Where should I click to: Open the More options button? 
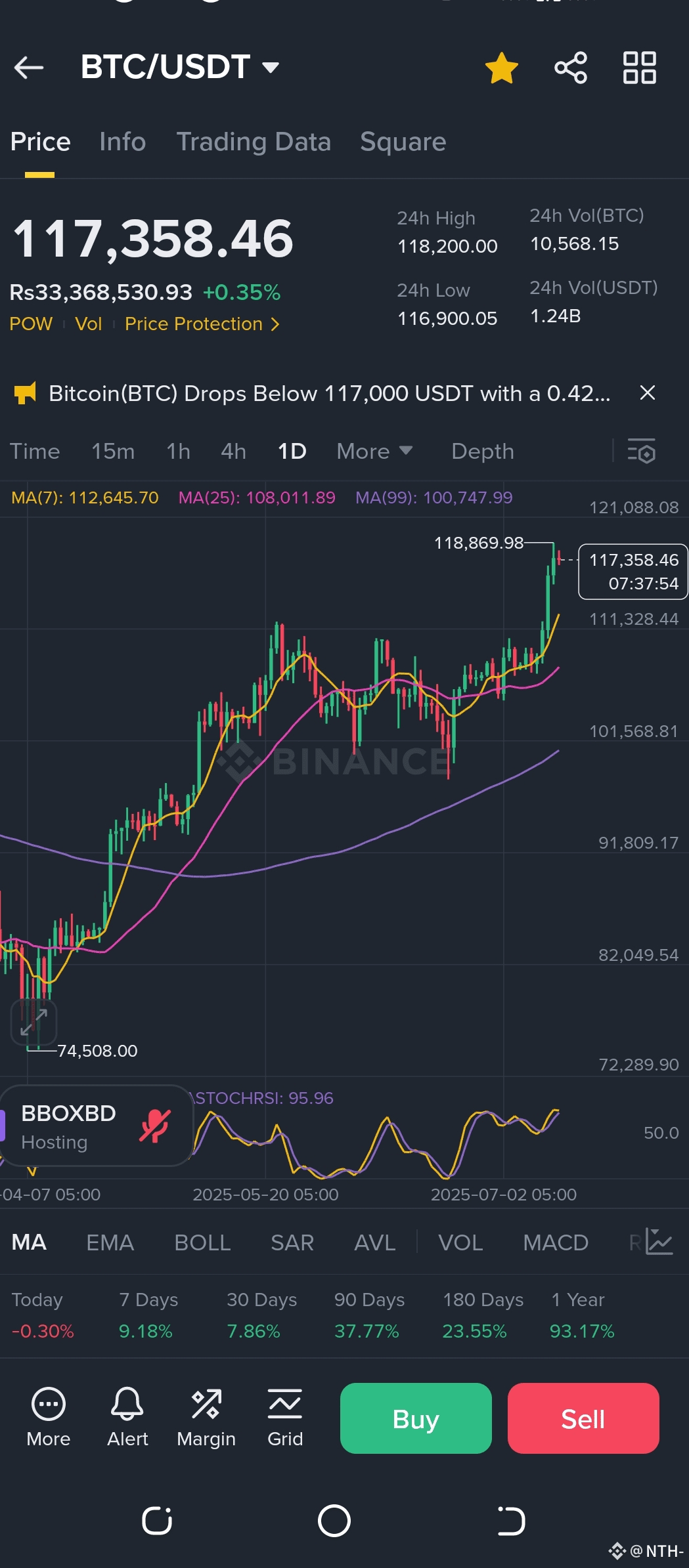click(49, 1418)
